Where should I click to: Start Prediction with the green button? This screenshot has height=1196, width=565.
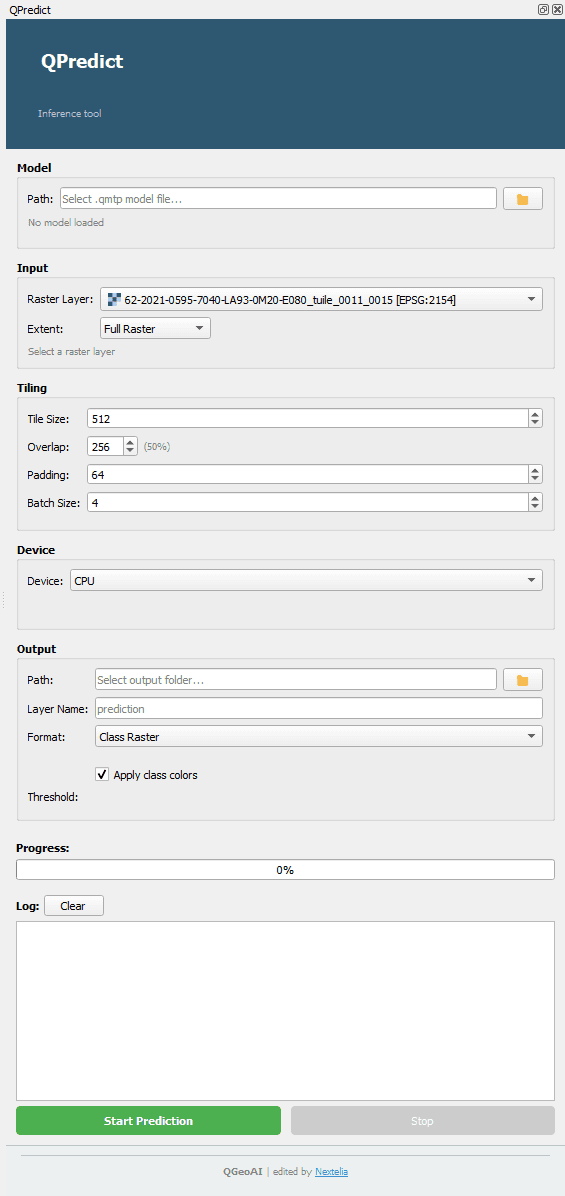pos(149,1120)
